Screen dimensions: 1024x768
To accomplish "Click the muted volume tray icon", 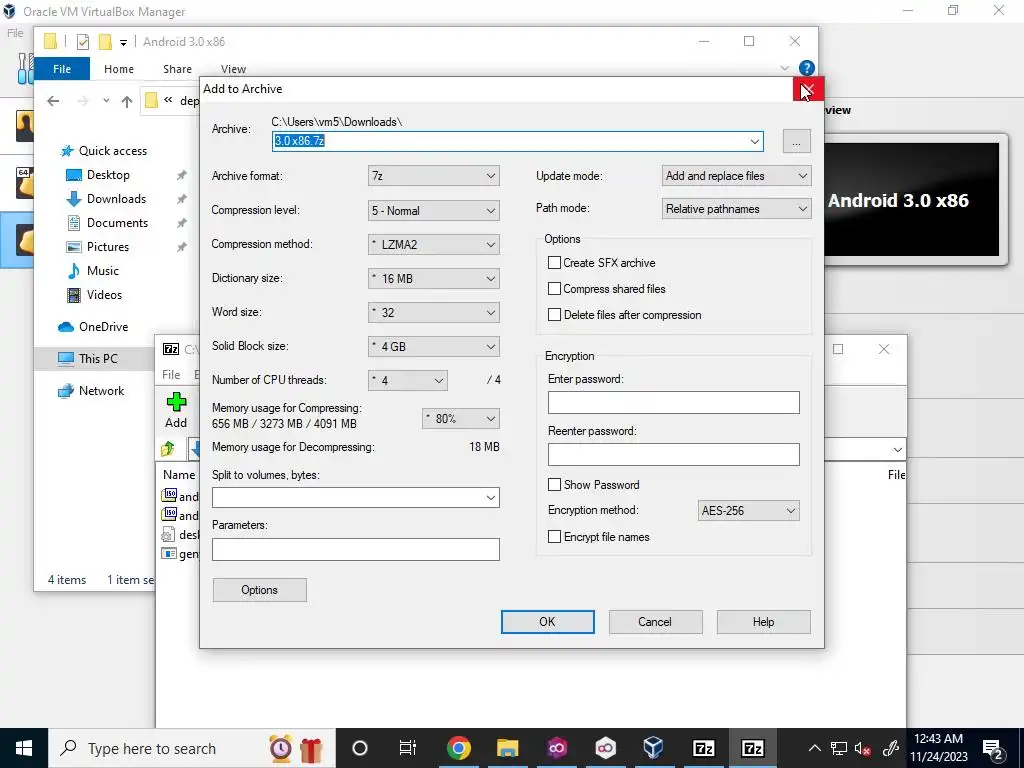I will (x=863, y=748).
